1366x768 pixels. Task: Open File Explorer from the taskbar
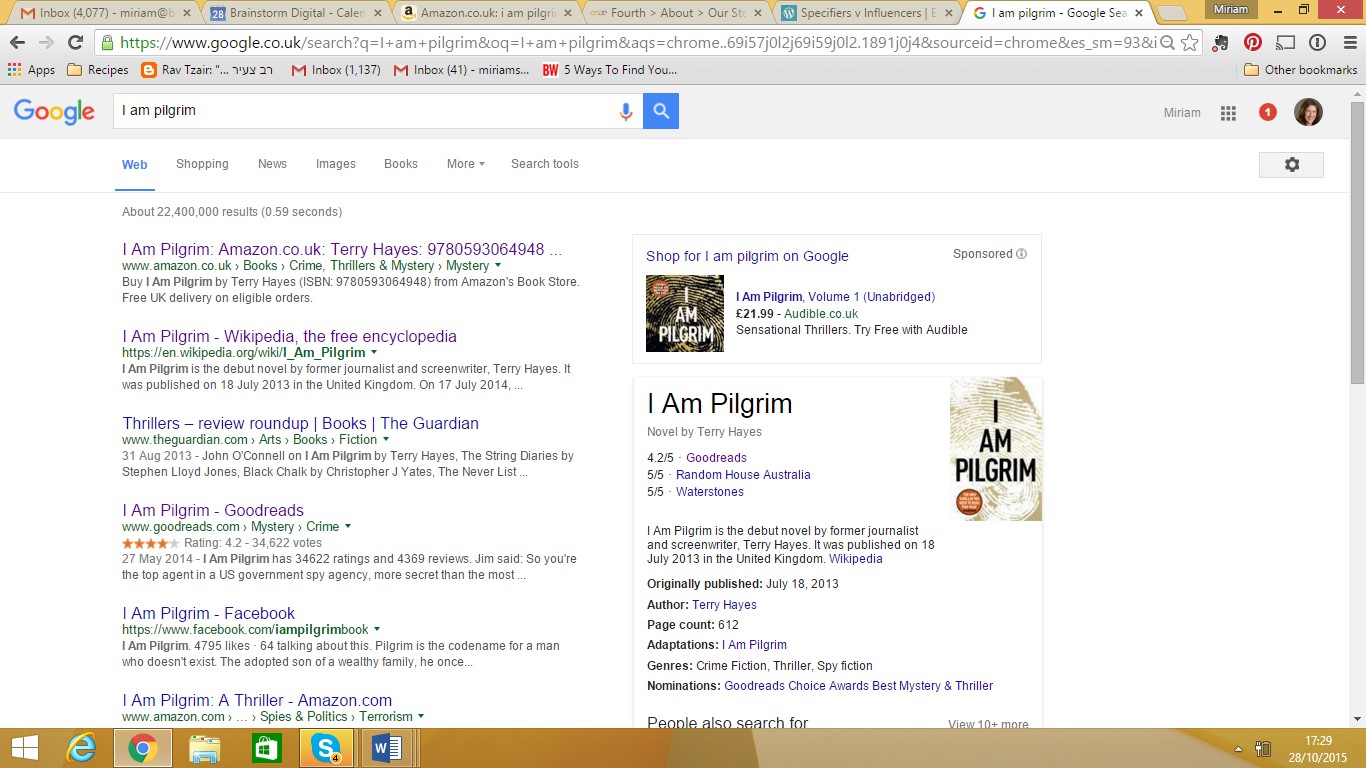pos(205,748)
